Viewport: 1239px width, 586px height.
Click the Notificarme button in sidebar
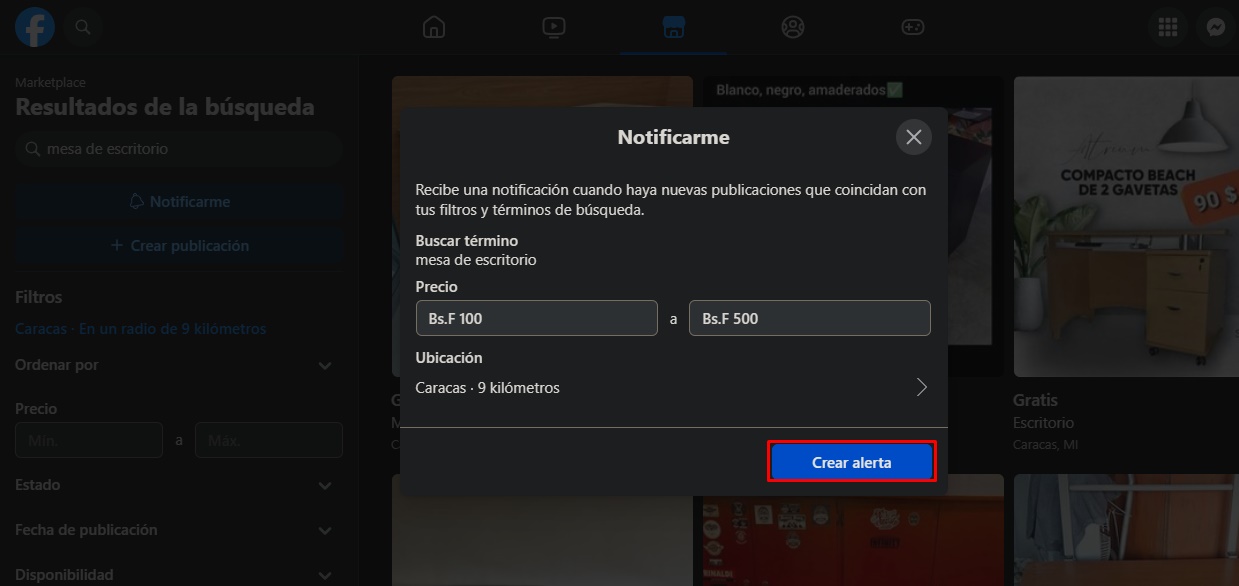[x=179, y=201]
